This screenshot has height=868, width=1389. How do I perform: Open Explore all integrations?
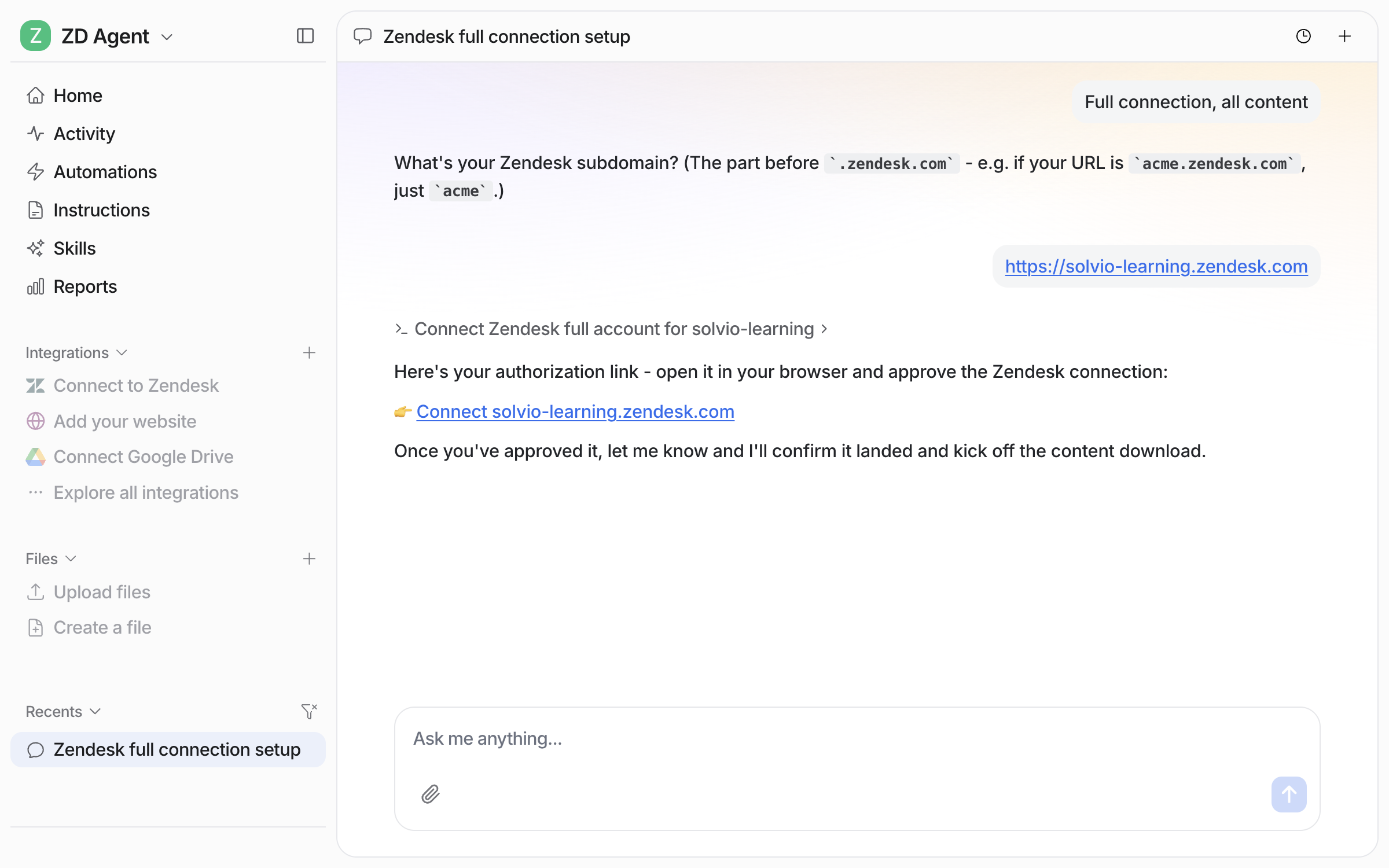[x=132, y=492]
